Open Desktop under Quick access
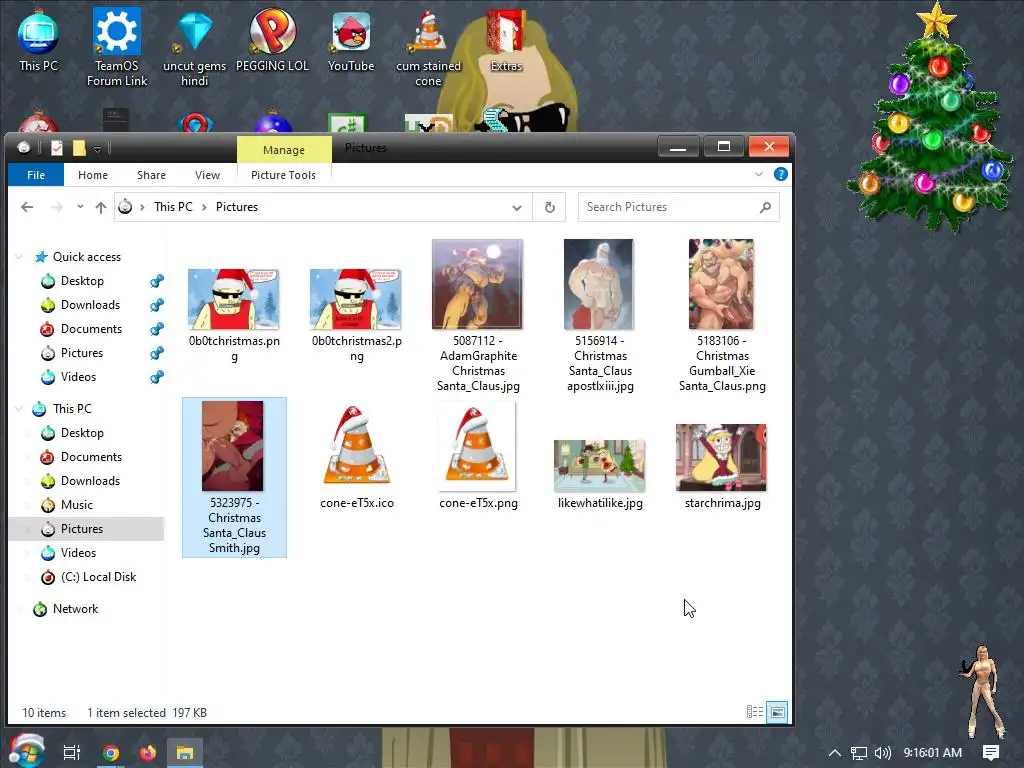Screen dimensions: 1024x768 pyautogui.click(x=82, y=281)
